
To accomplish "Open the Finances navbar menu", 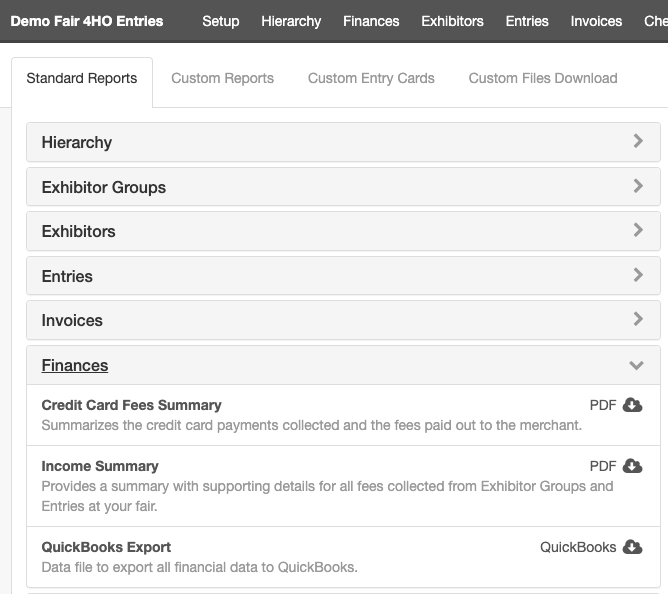I will click(371, 21).
